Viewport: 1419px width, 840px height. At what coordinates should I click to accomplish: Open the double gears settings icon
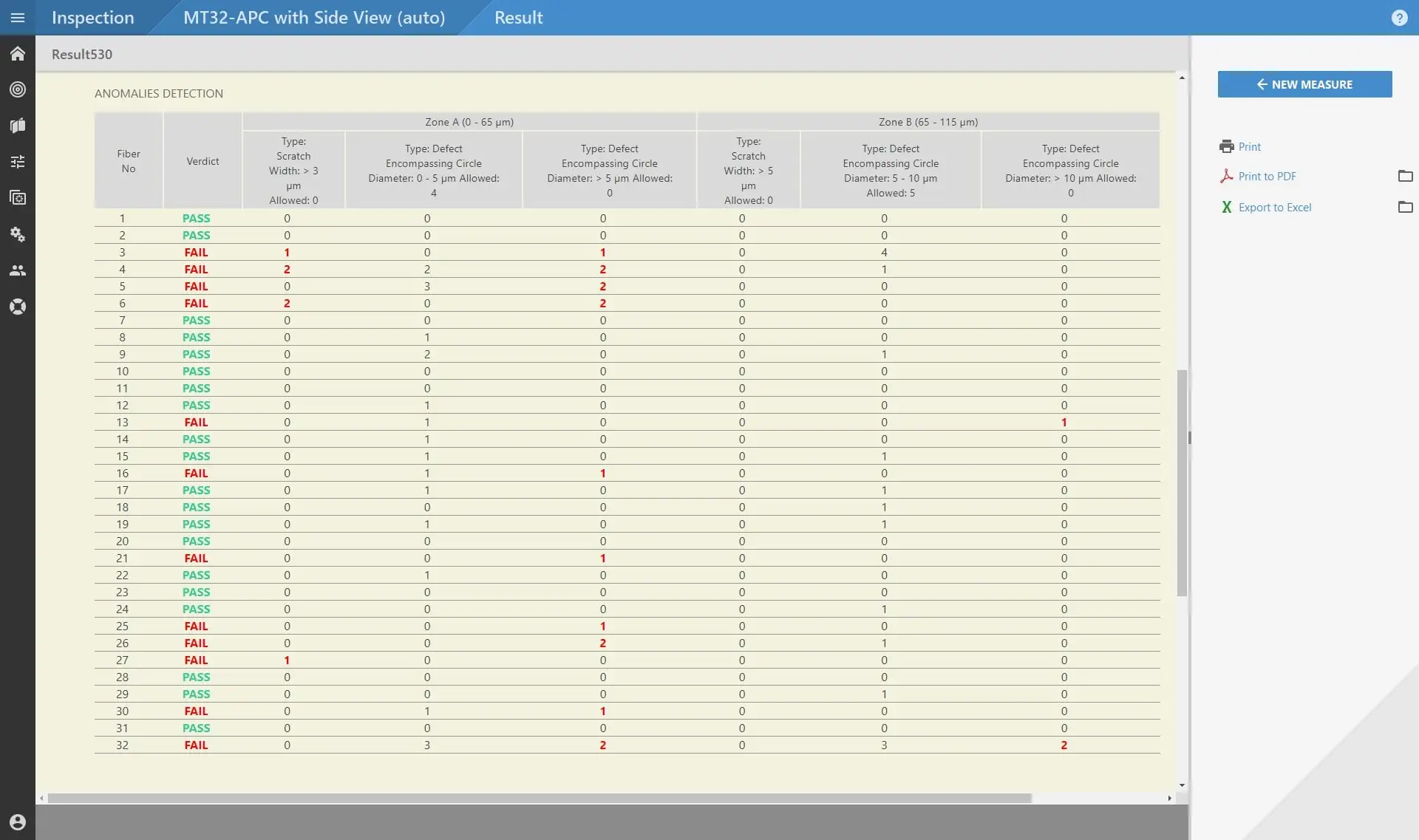tap(18, 234)
